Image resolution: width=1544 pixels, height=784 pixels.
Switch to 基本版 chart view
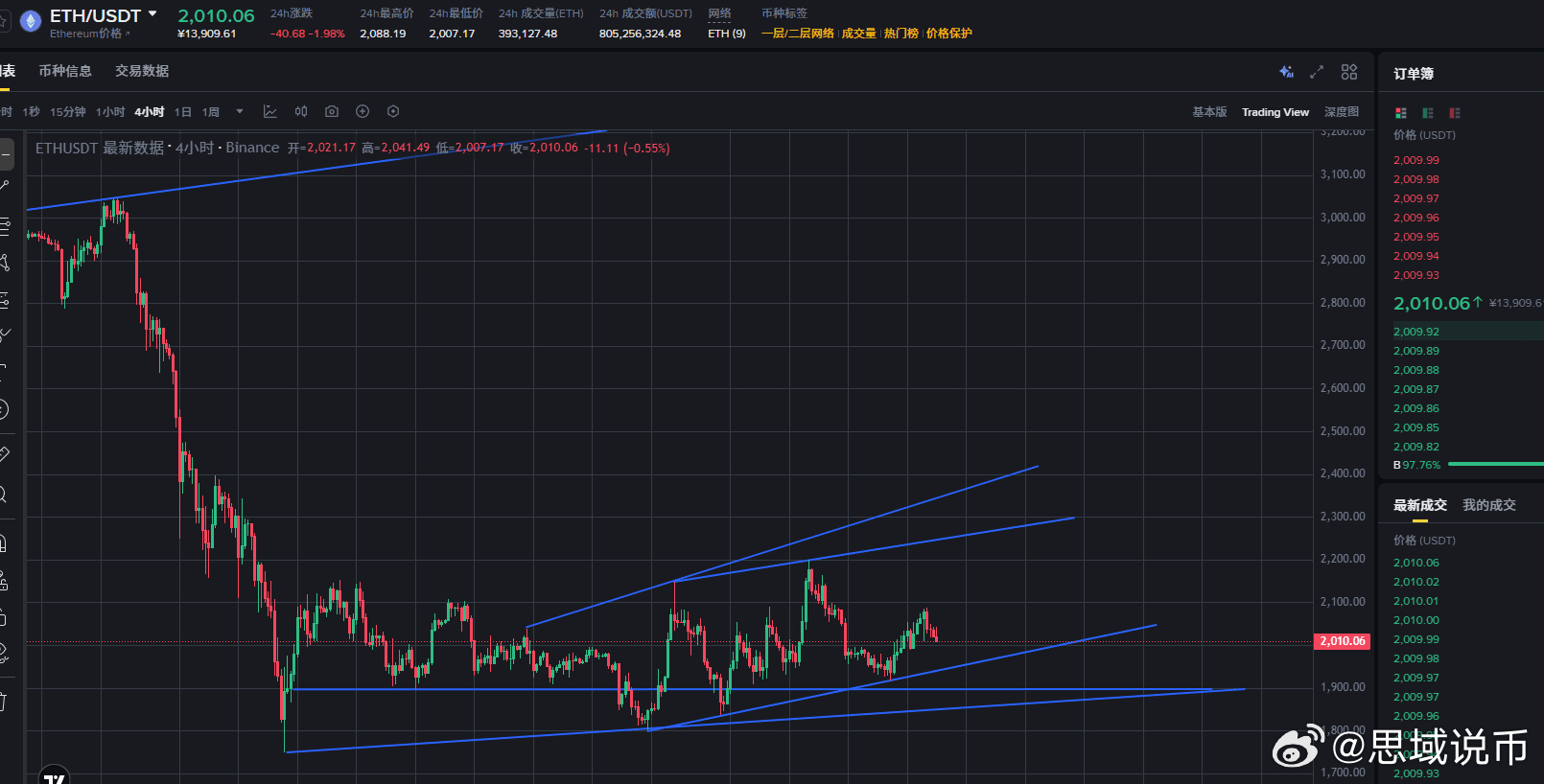1209,112
